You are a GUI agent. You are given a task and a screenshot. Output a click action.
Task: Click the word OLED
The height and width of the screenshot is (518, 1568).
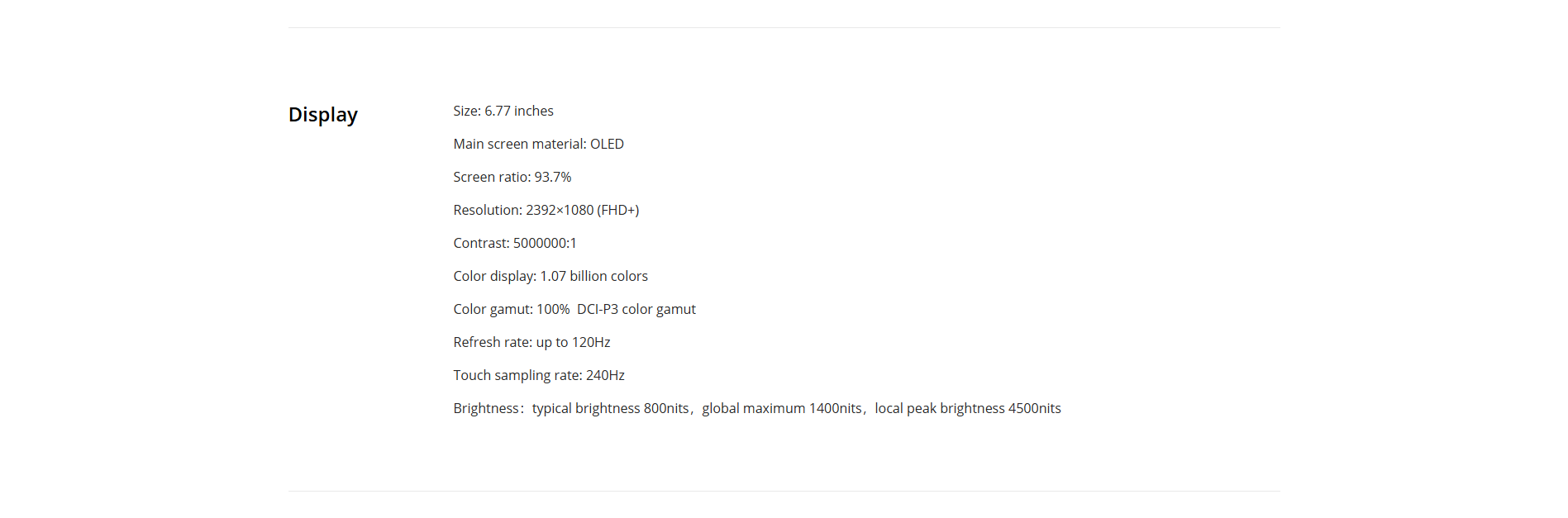(607, 144)
